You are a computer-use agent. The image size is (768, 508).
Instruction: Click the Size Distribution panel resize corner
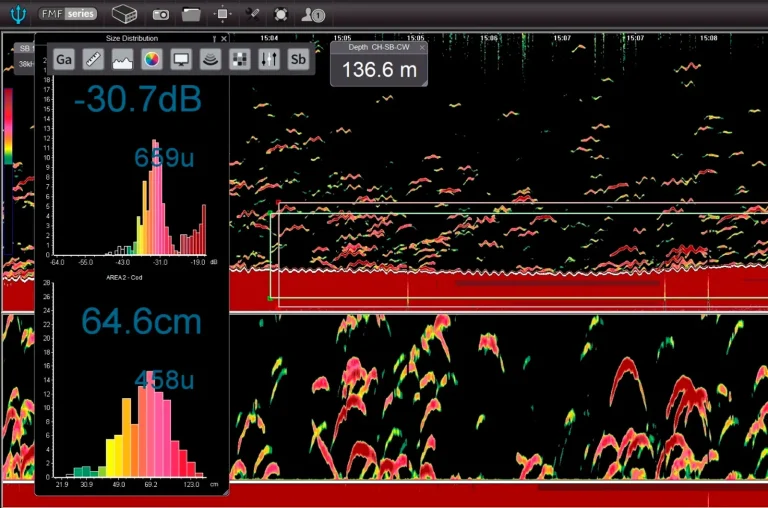pyautogui.click(x=225, y=492)
